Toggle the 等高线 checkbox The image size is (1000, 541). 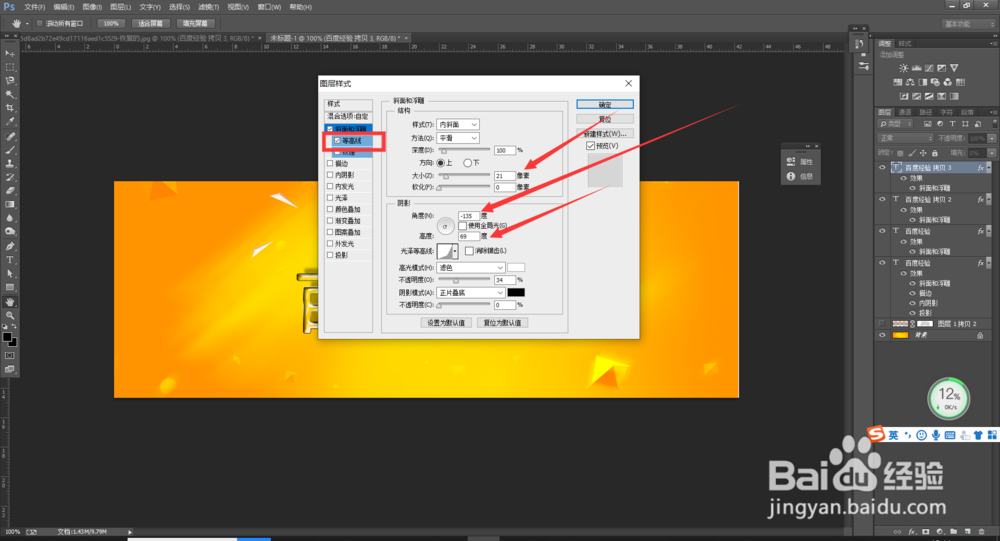pyautogui.click(x=338, y=140)
